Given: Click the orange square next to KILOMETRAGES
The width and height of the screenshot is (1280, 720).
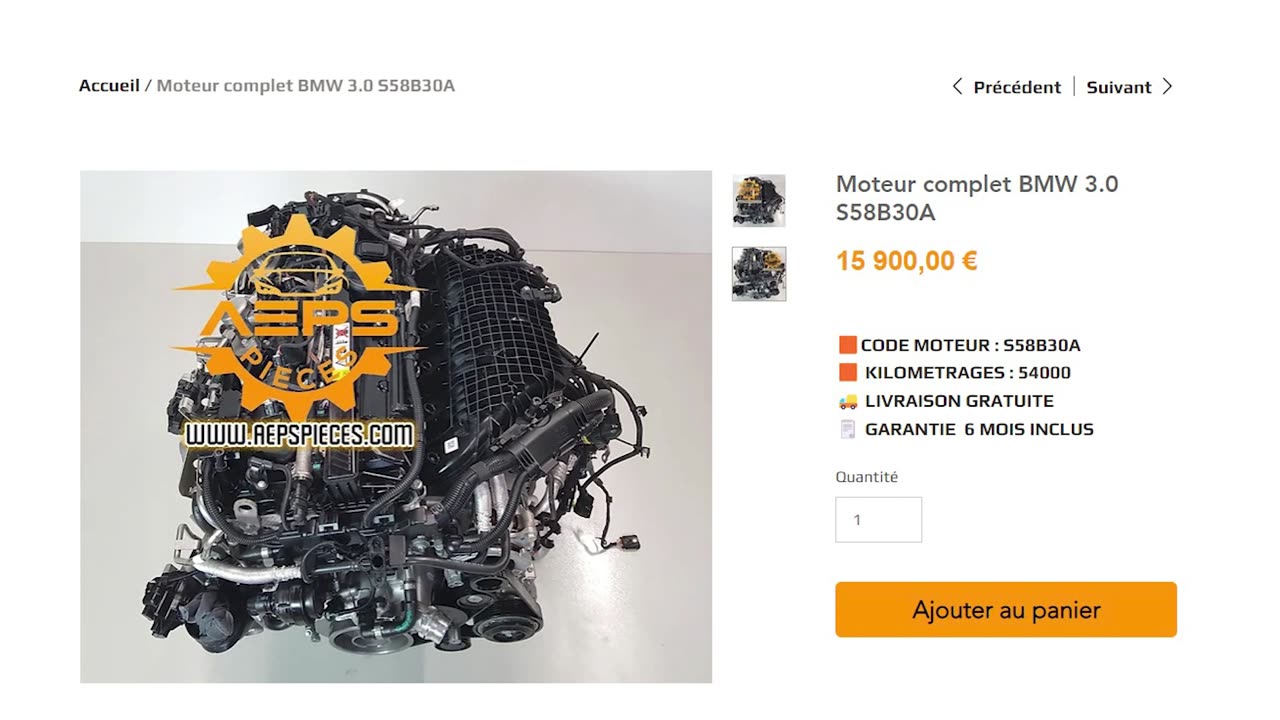Looking at the screenshot, I should [x=848, y=373].
